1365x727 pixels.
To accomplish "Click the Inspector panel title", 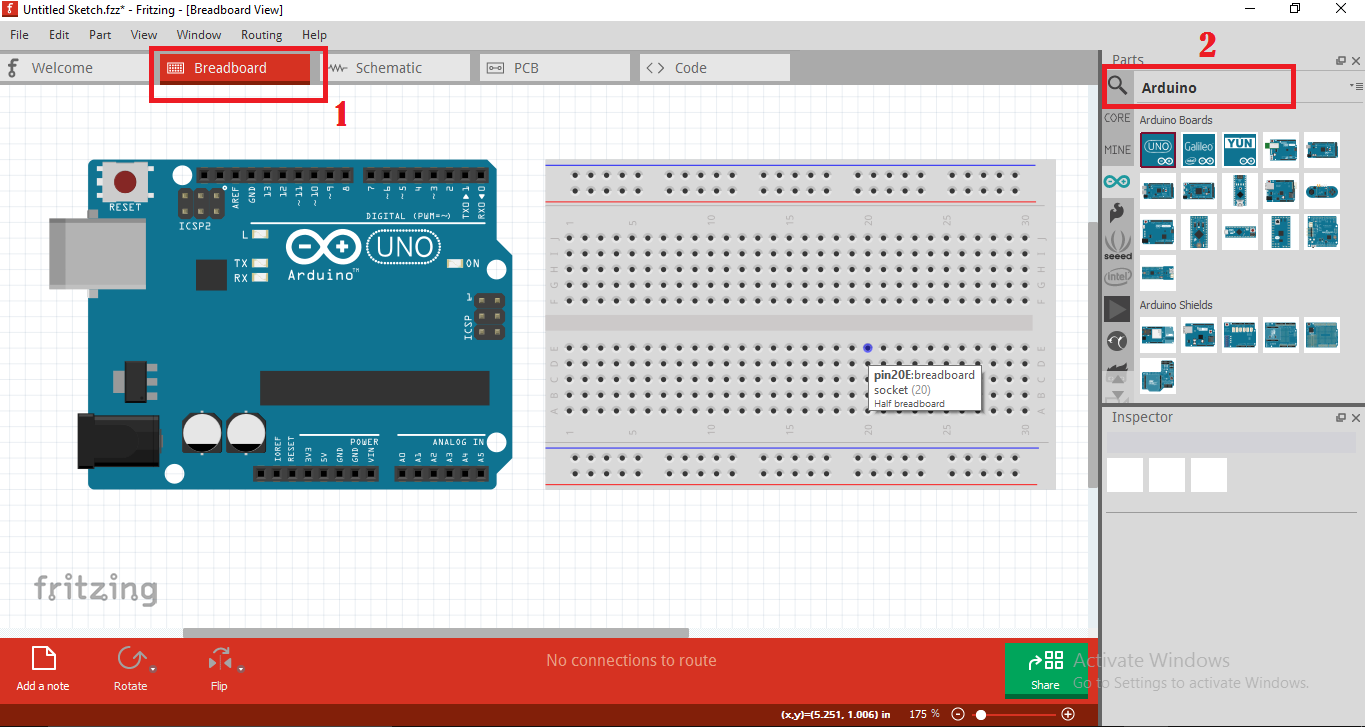I will 1142,417.
